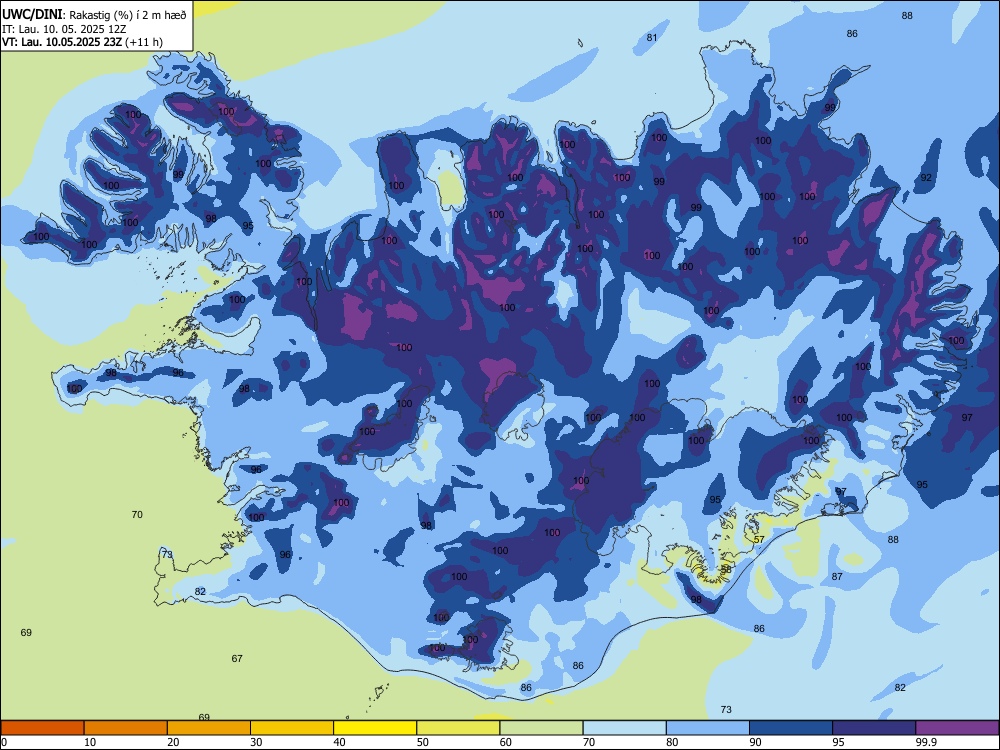Click the title line 'UWC/DINI: Rakastig (%) í 2 m hæð'

coord(94,15)
